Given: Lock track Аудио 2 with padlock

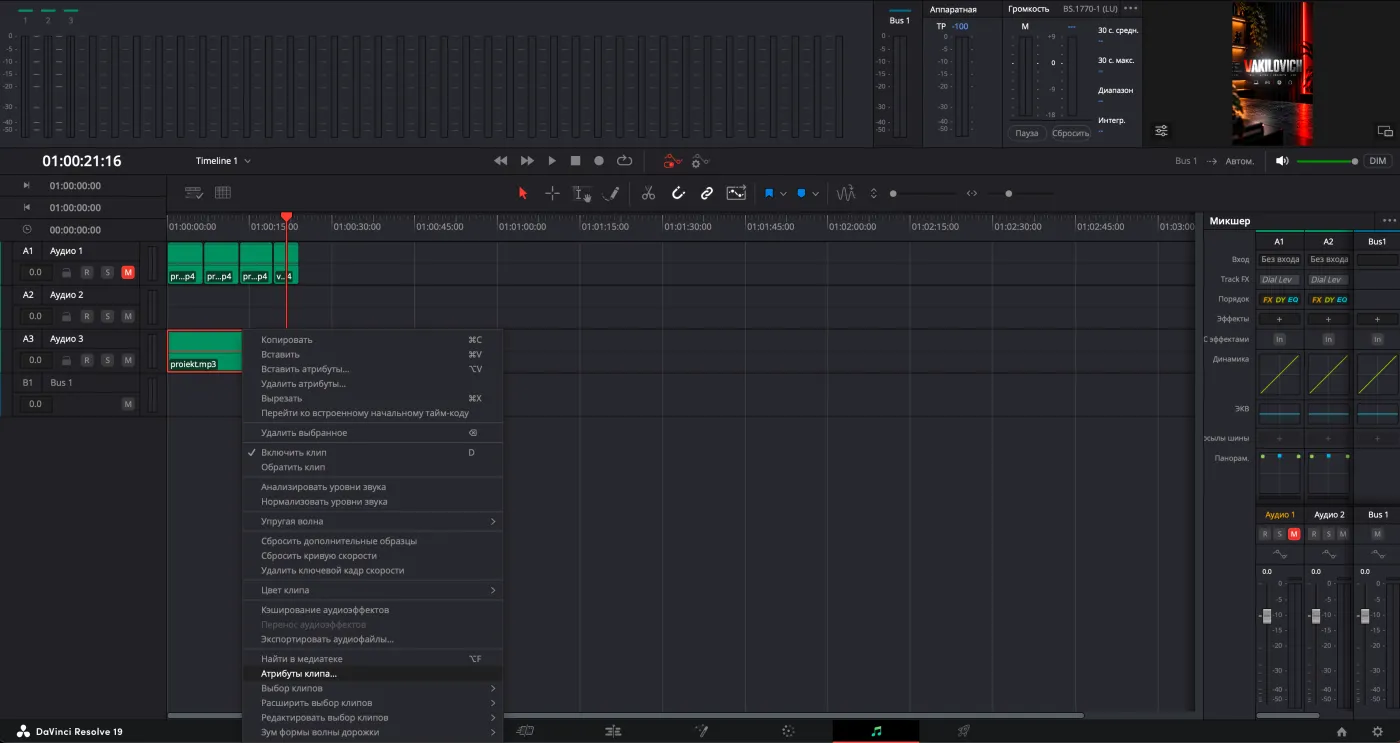Looking at the screenshot, I should pyautogui.click(x=66, y=316).
